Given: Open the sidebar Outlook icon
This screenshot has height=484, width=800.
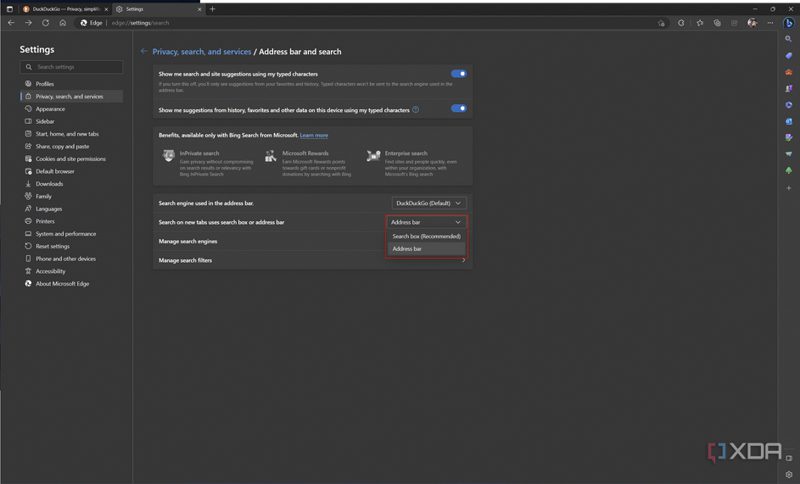Looking at the screenshot, I should [x=788, y=121].
